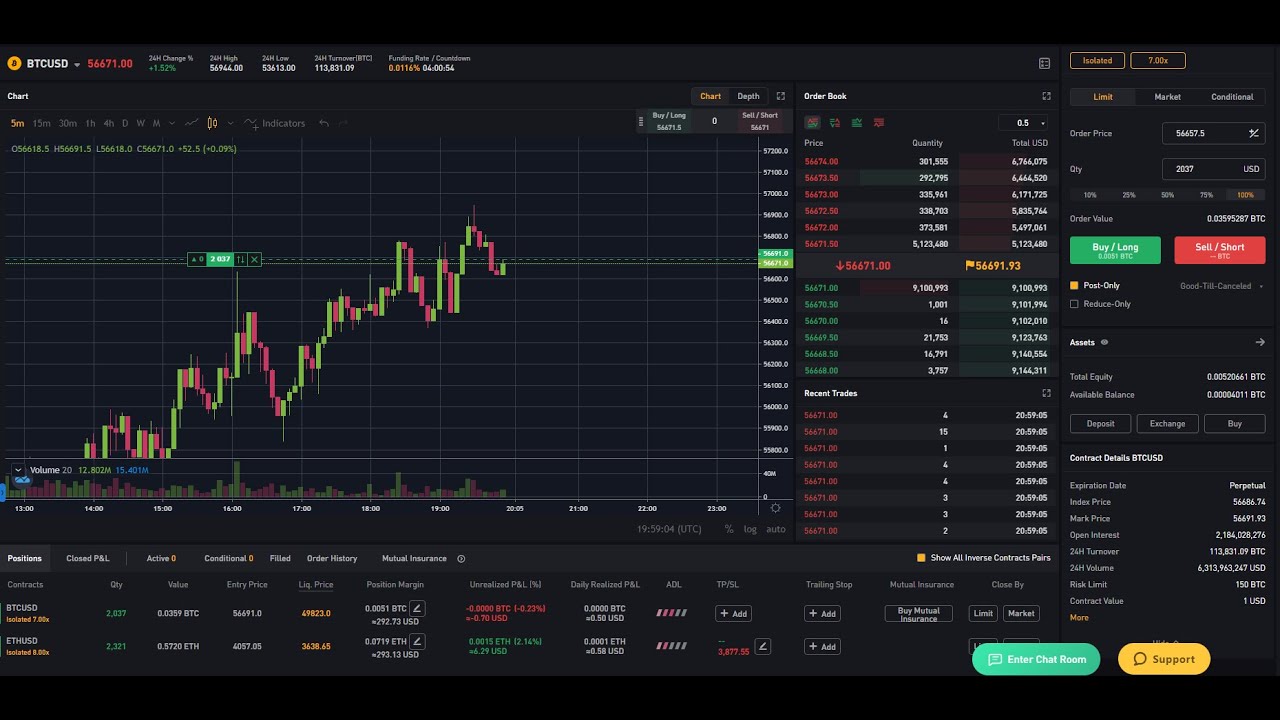Edit ETHUSD position margin pencil icon

[x=417, y=641]
